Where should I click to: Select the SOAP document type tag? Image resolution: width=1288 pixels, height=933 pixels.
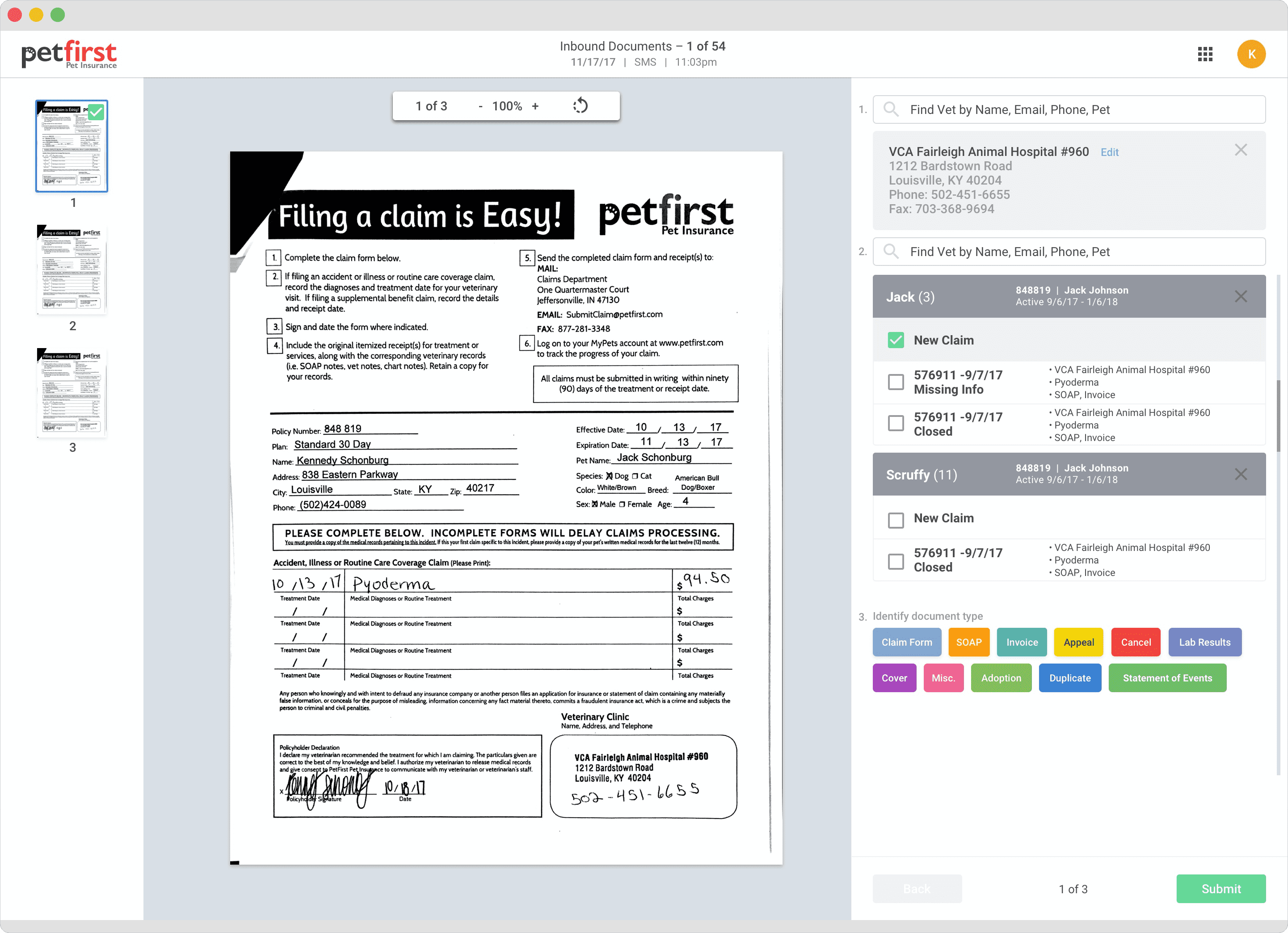[968, 642]
